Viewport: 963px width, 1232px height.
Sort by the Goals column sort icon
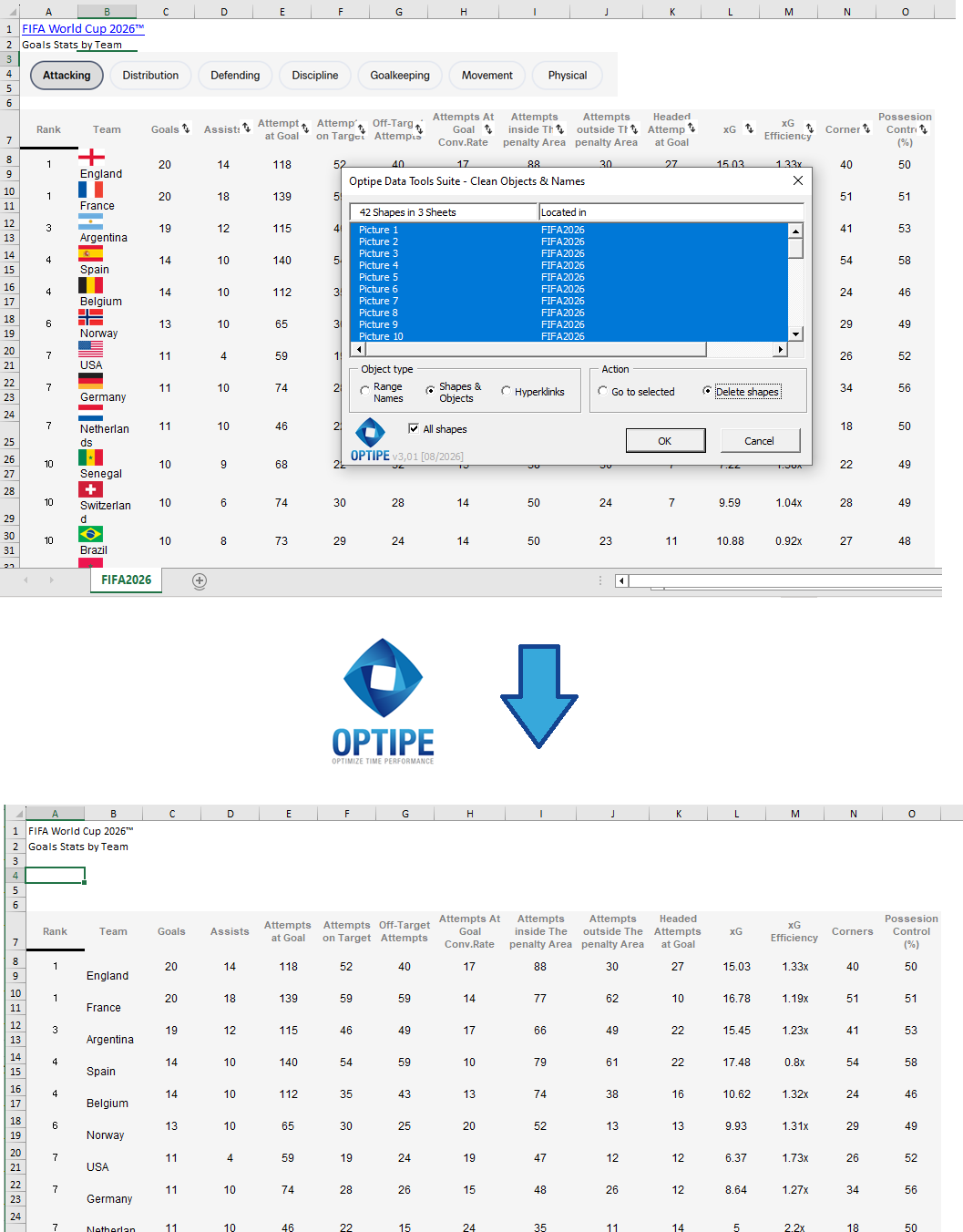point(186,128)
